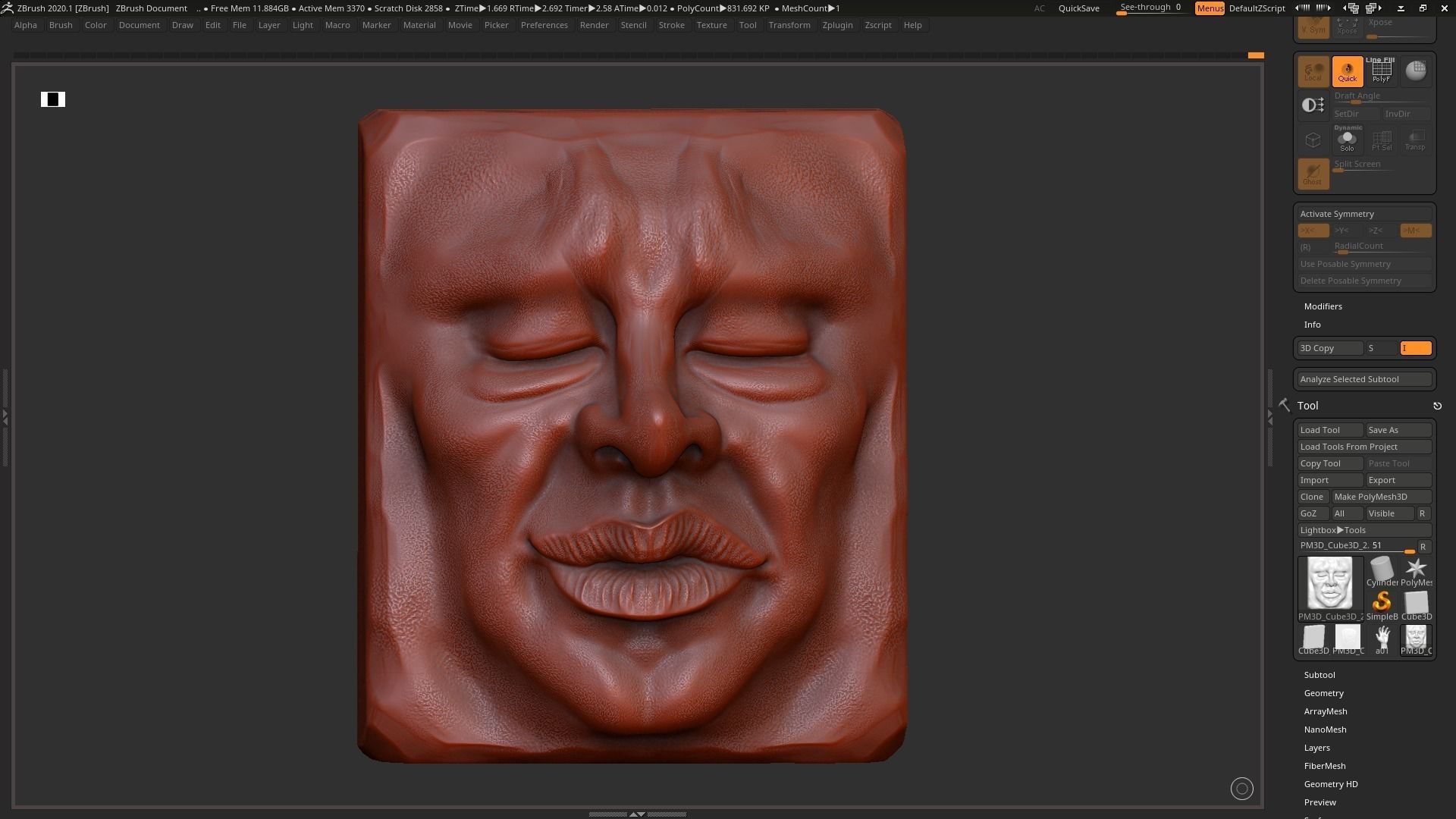Click the Xpose icon button
Image resolution: width=1456 pixels, height=819 pixels.
pos(1348,27)
